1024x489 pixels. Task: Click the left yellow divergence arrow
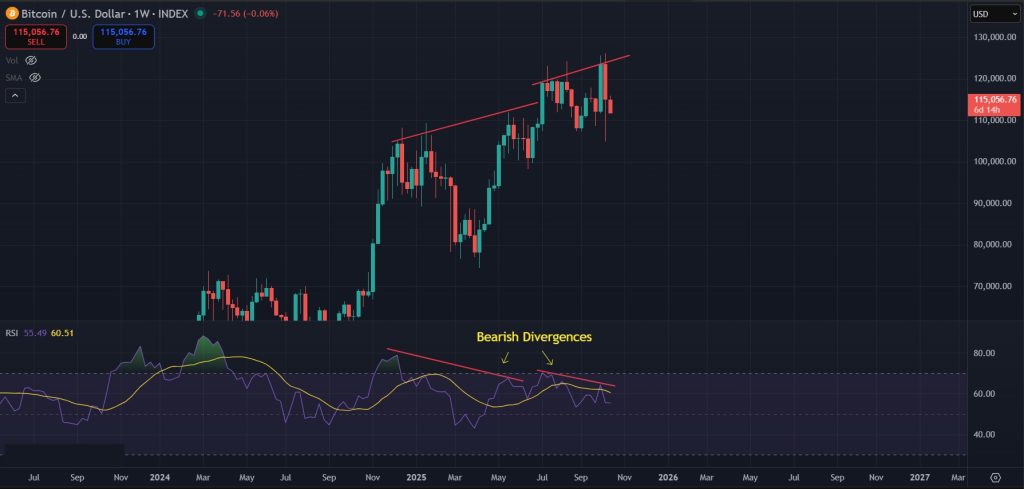tap(505, 357)
